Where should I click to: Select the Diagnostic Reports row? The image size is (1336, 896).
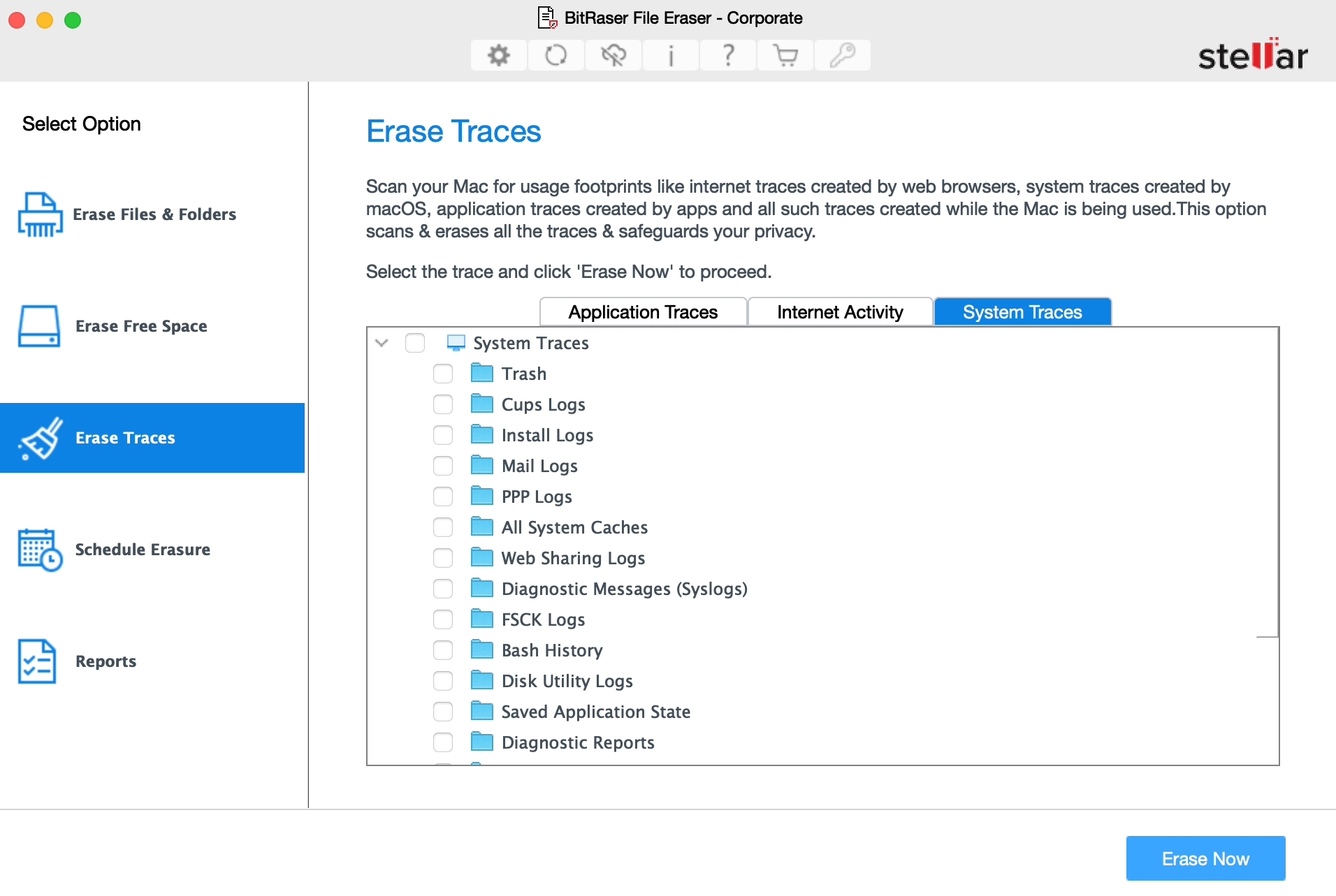(822, 742)
